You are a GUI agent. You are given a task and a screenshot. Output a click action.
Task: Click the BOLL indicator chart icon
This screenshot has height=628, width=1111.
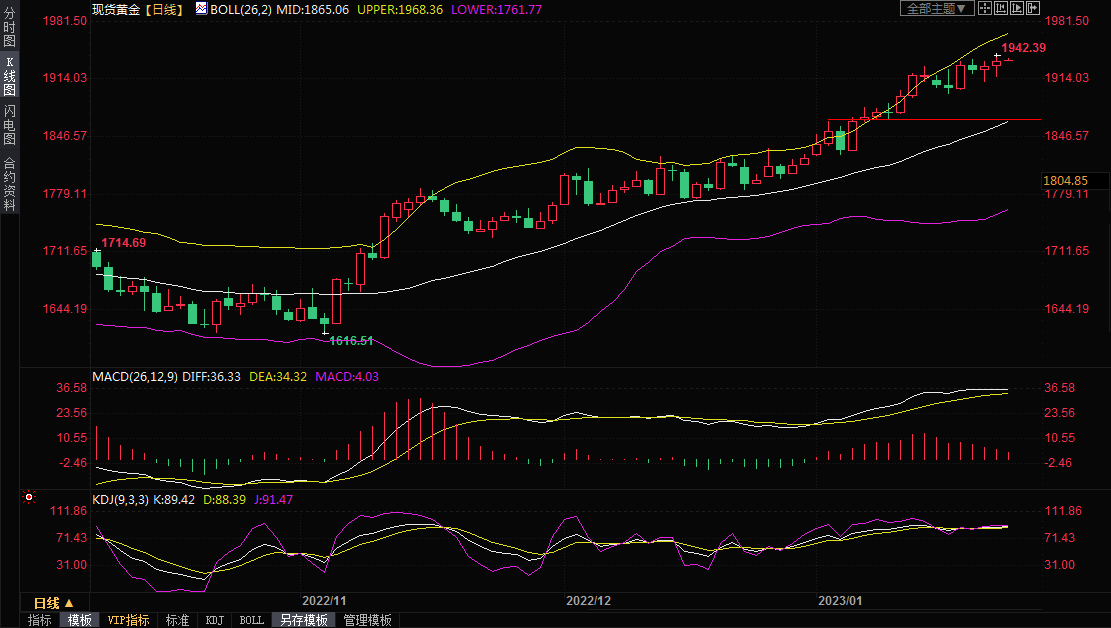[x=201, y=8]
